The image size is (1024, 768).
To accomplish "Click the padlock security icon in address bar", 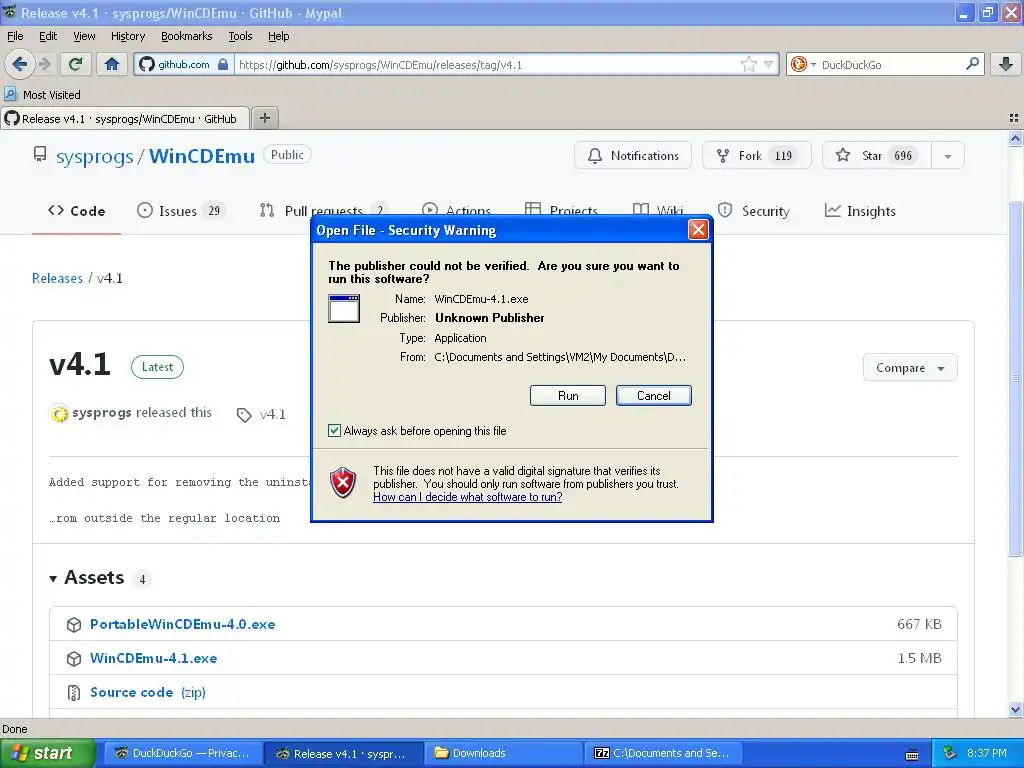I will coord(223,64).
